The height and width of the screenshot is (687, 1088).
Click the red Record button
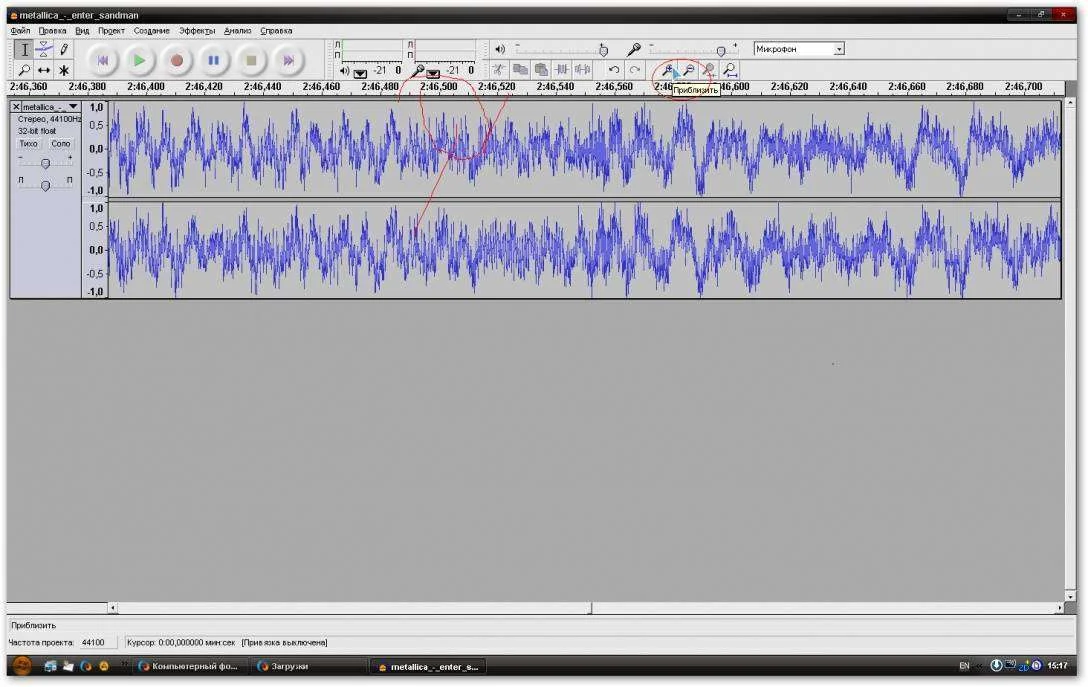[177, 61]
